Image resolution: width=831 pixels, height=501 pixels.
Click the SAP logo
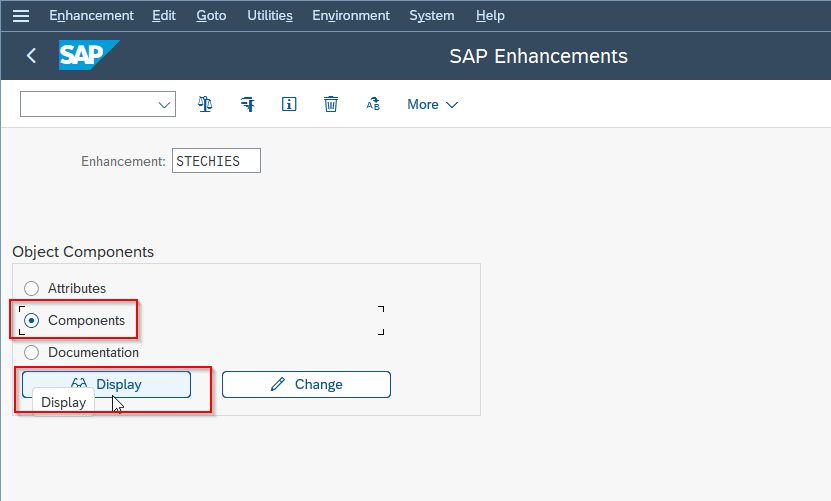coord(89,55)
